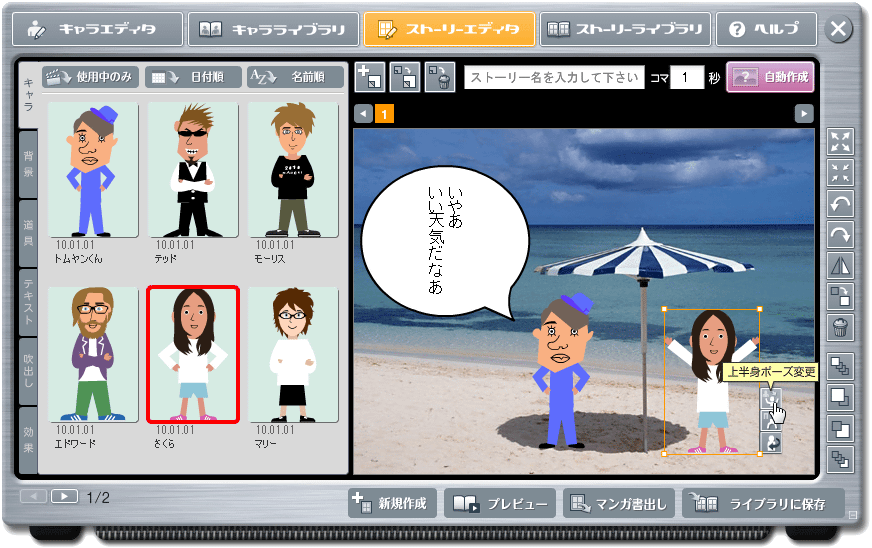
Task: Click the duplicate frame icon
Action: point(405,77)
